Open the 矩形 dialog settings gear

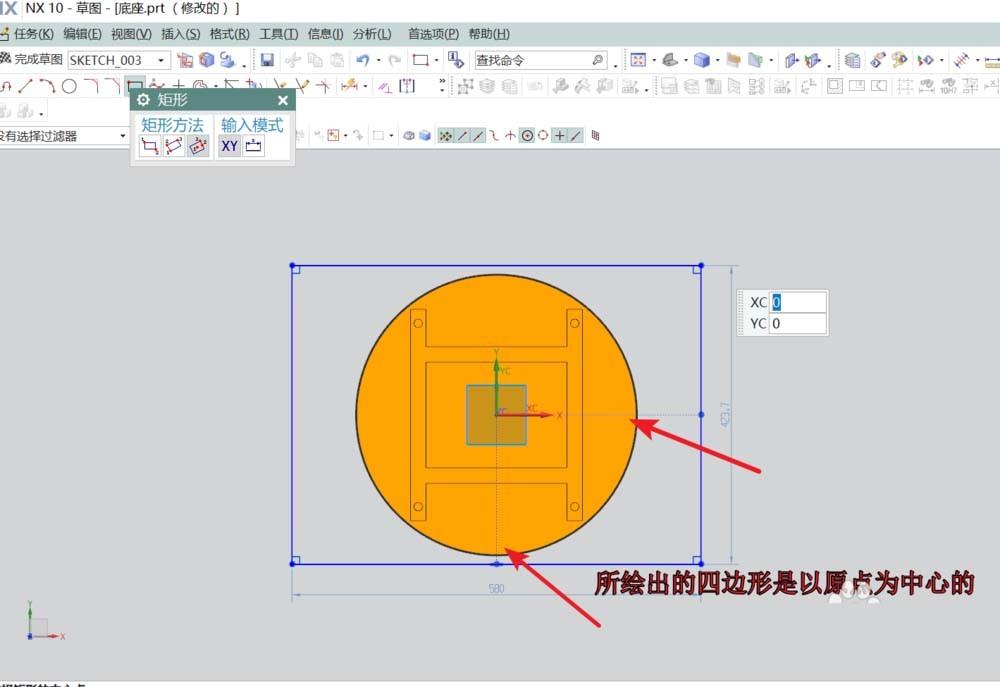click(145, 99)
